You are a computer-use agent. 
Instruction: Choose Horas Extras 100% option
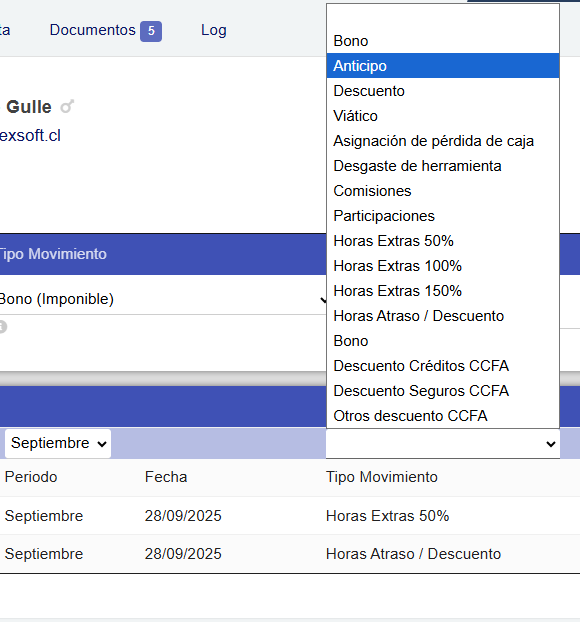[x=443, y=266]
